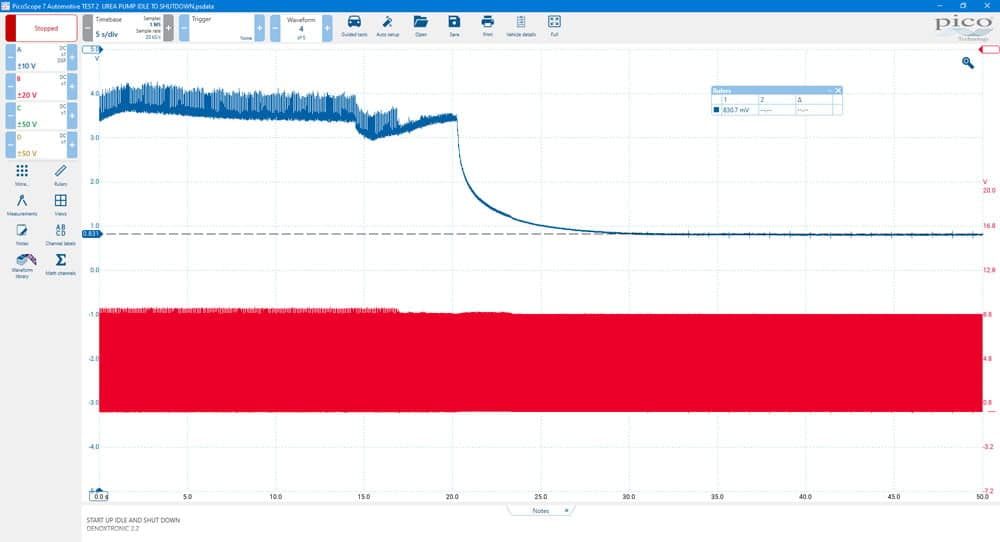The image size is (1000, 542).
Task: Open the Guided tests car icon
Action: click(354, 26)
